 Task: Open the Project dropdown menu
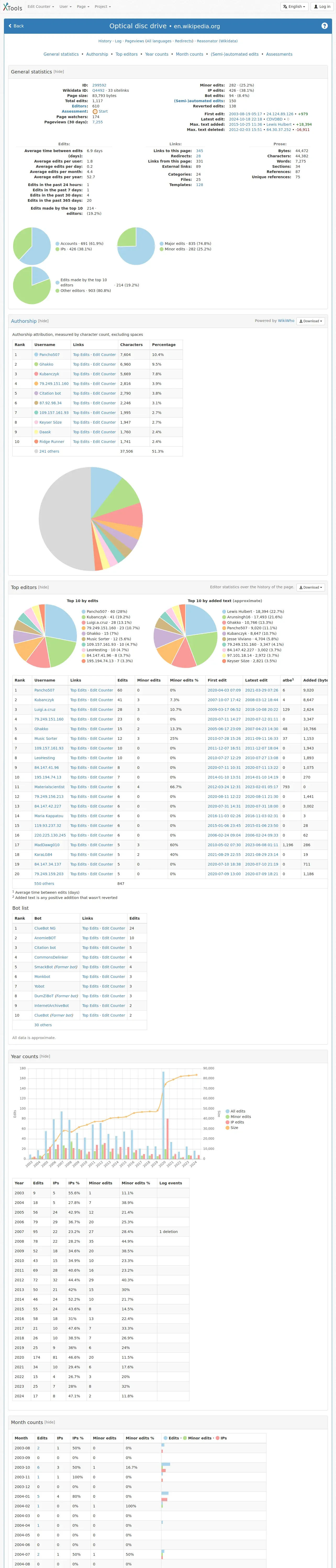click(x=102, y=7)
